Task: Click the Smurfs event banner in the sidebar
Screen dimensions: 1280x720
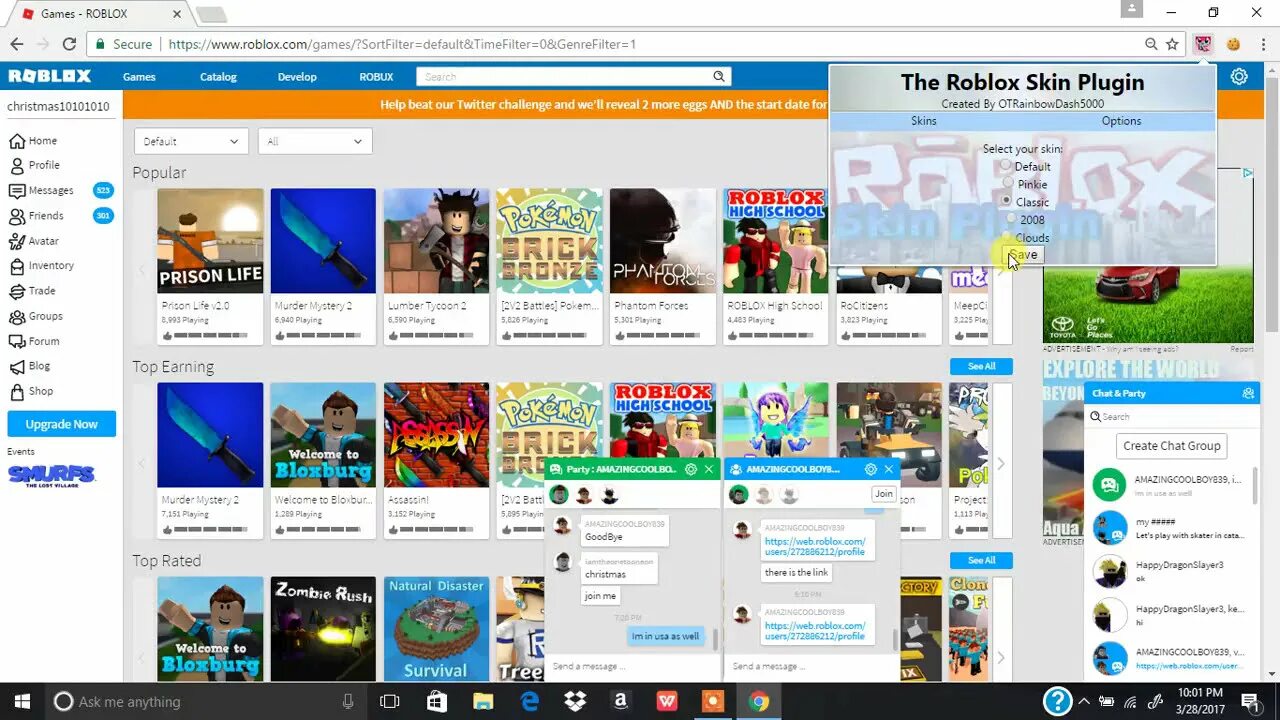Action: coord(52,476)
